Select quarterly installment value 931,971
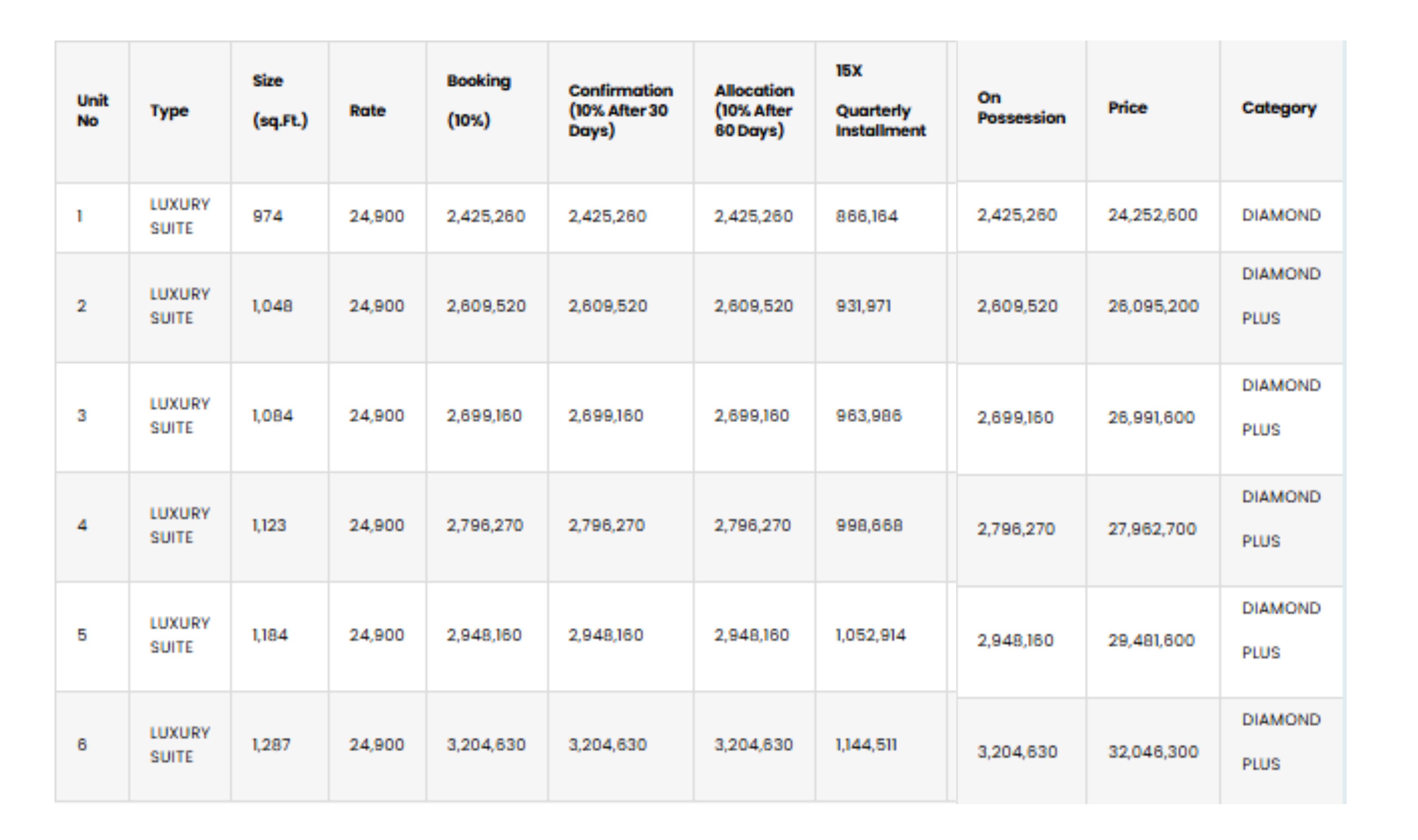Viewport: 1418px width, 840px height. pyautogui.click(x=863, y=306)
